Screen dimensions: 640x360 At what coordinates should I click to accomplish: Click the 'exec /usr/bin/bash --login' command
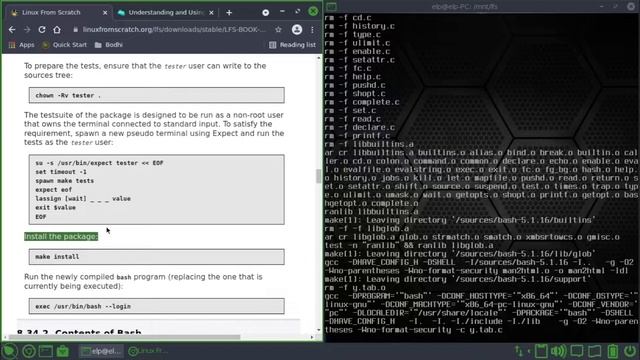coord(83,306)
